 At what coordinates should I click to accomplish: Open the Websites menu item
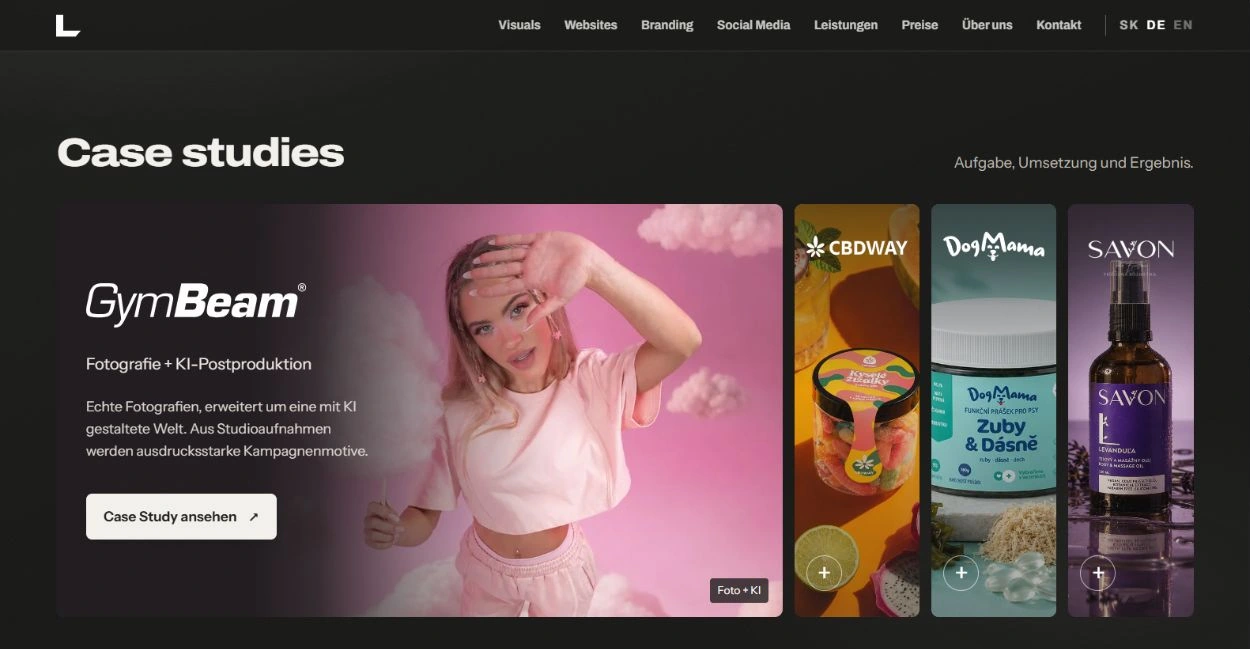(x=590, y=25)
